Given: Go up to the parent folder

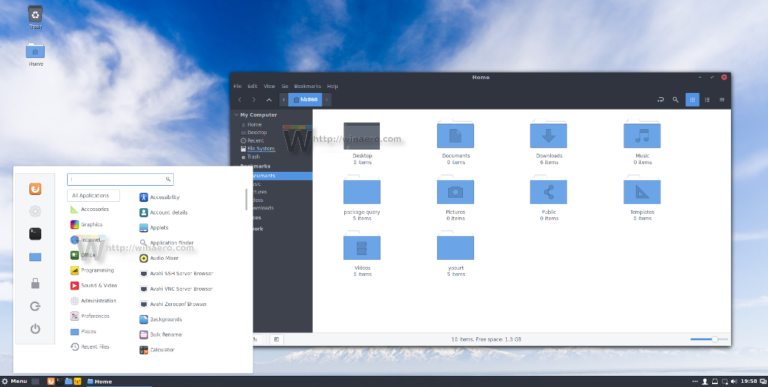Looking at the screenshot, I should coord(269,99).
